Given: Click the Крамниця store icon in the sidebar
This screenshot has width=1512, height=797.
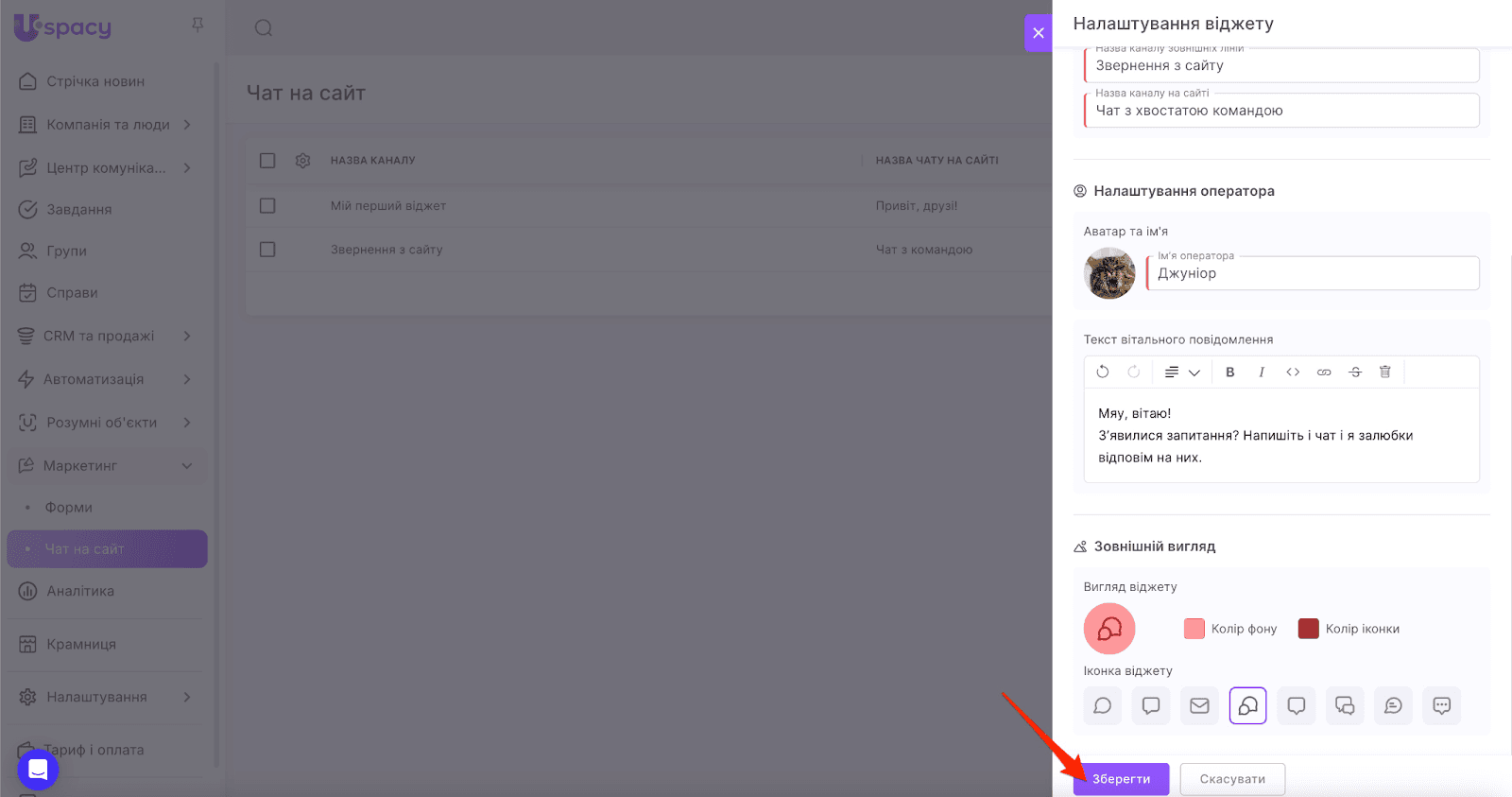Looking at the screenshot, I should (28, 645).
